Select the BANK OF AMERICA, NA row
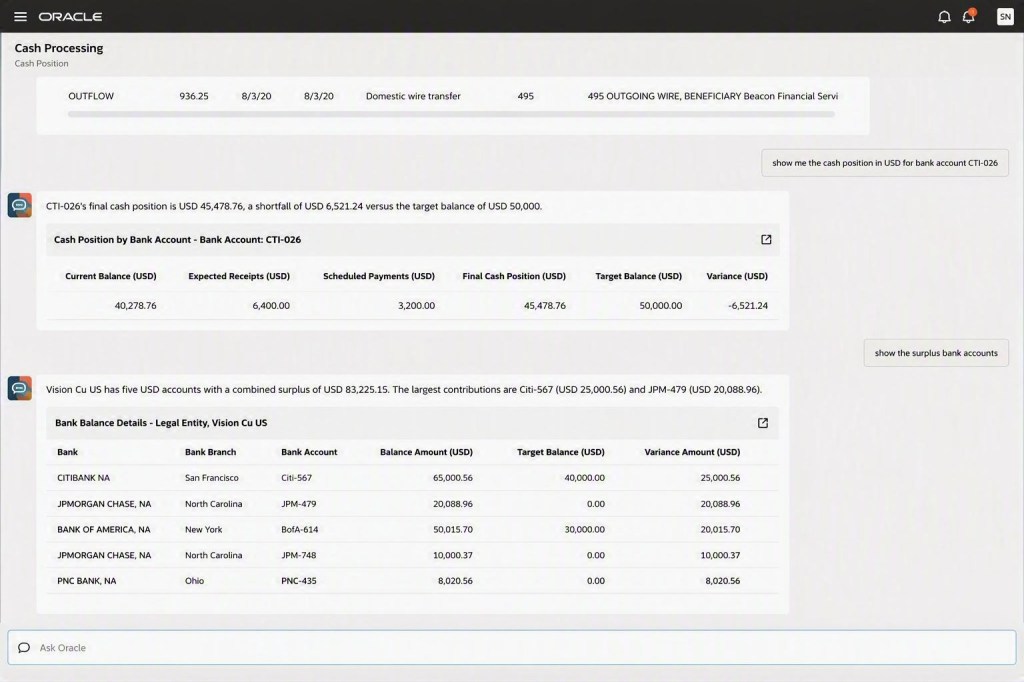The width and height of the screenshot is (1024, 682). point(412,529)
